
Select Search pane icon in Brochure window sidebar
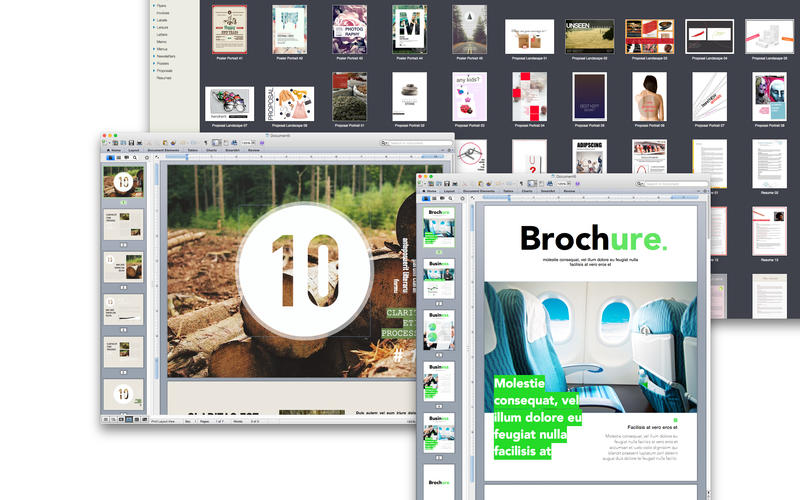tap(451, 198)
